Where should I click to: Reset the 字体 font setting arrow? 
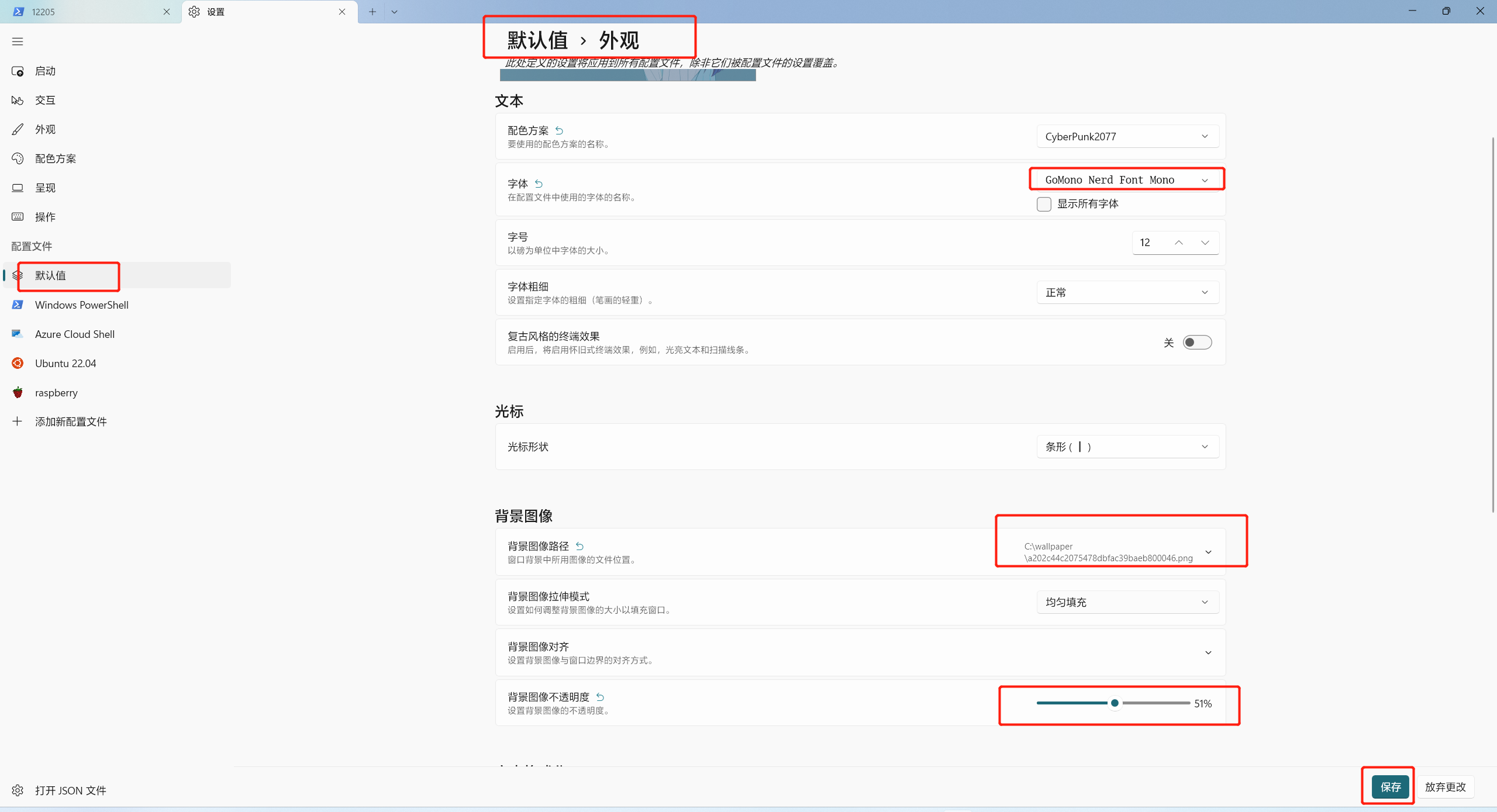[539, 184]
